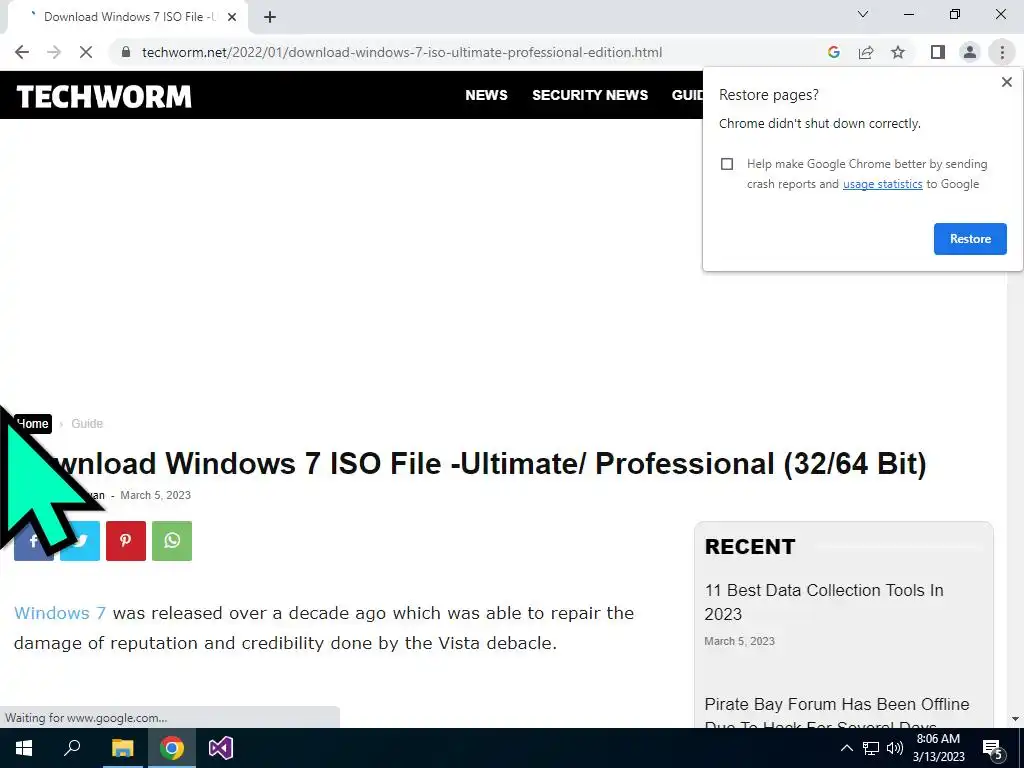Close the Download Windows 7 ISO tab
The height and width of the screenshot is (768, 1024).
pyautogui.click(x=232, y=17)
